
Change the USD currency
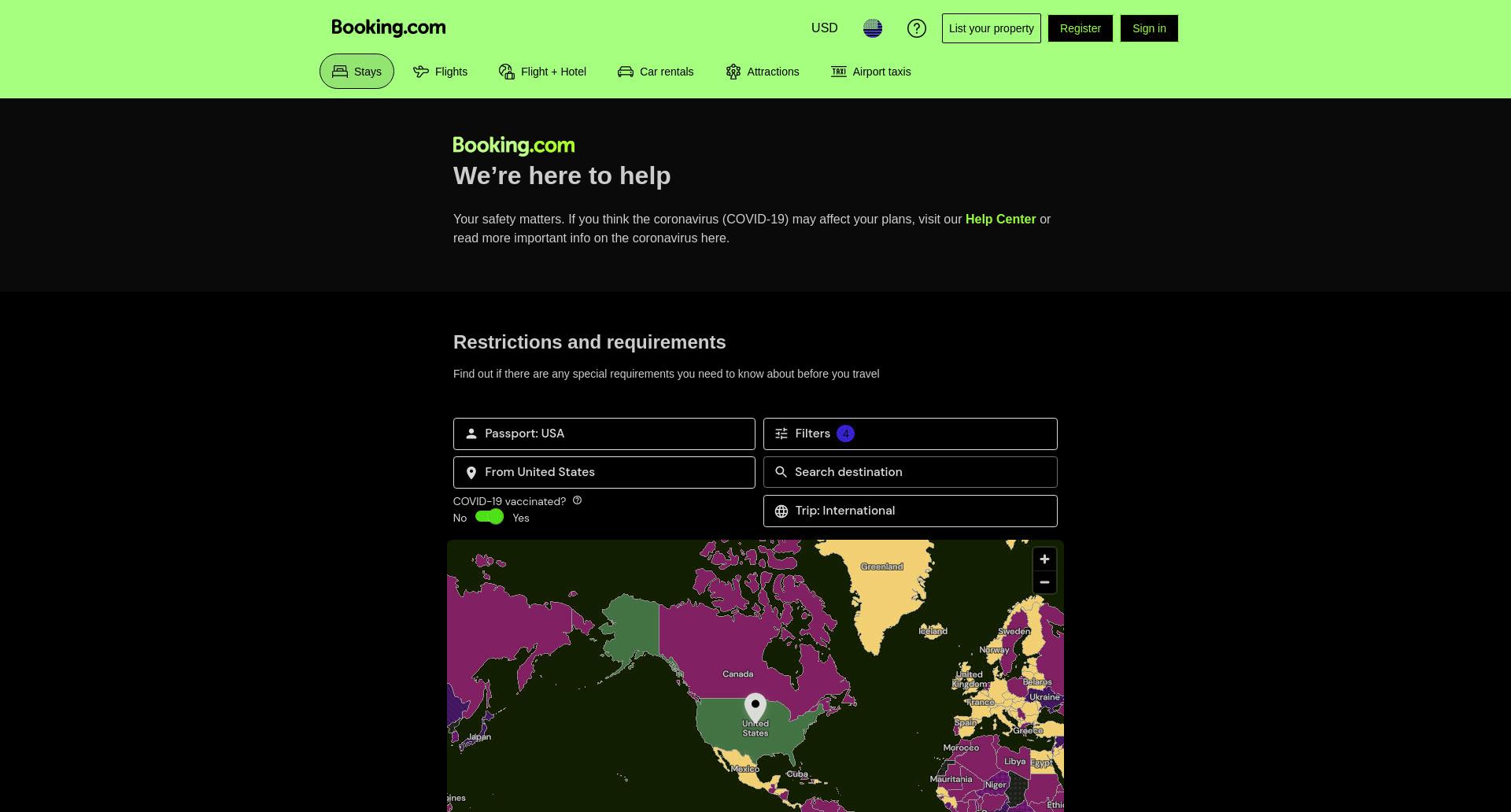825,28
